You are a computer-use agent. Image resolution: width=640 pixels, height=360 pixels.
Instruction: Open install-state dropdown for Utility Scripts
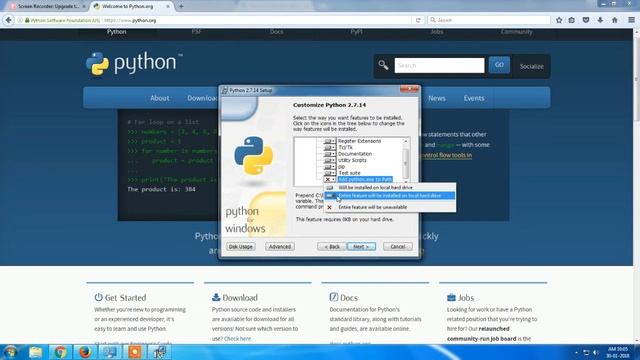329,160
